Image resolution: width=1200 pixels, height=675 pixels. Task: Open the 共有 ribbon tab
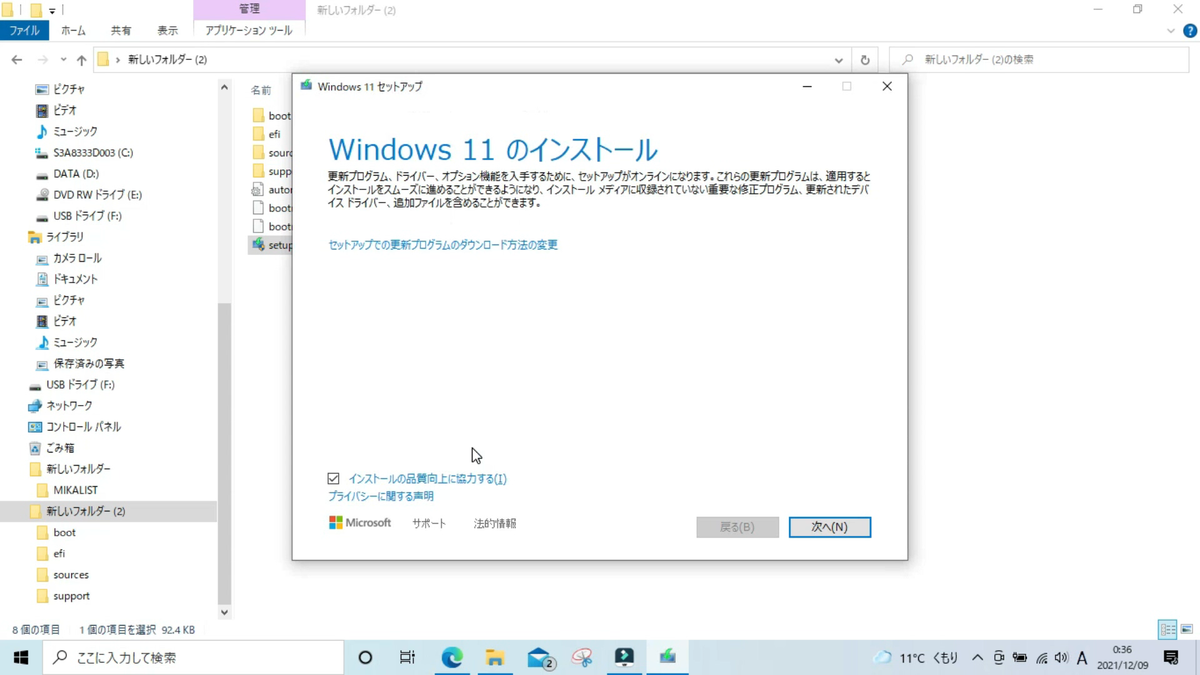(121, 31)
